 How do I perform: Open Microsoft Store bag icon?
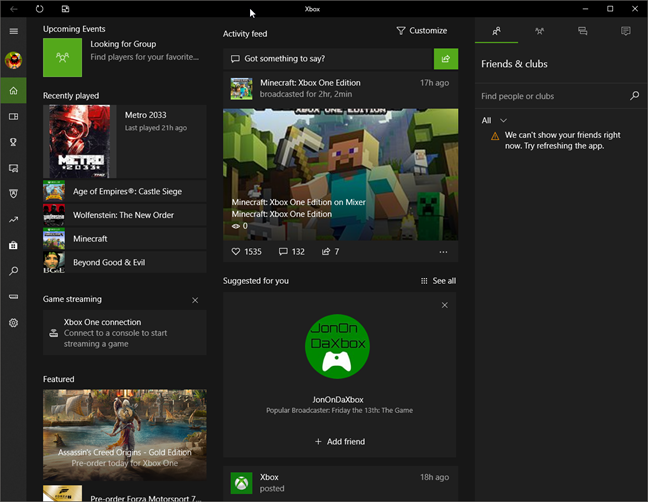pyautogui.click(x=14, y=245)
